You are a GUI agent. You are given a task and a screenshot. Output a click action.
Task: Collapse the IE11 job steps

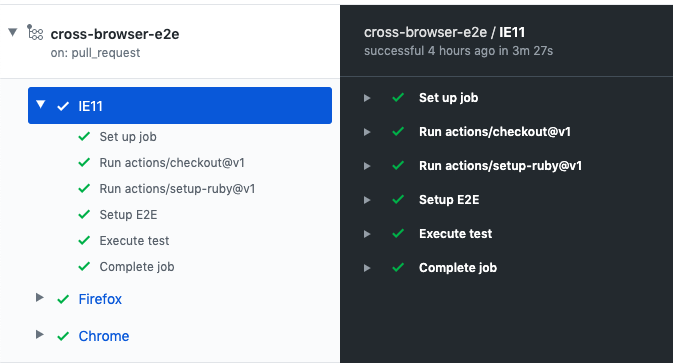tap(40, 104)
